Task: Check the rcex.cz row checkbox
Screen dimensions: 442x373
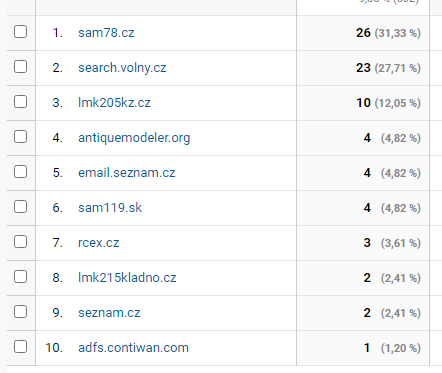Action: coord(20,242)
